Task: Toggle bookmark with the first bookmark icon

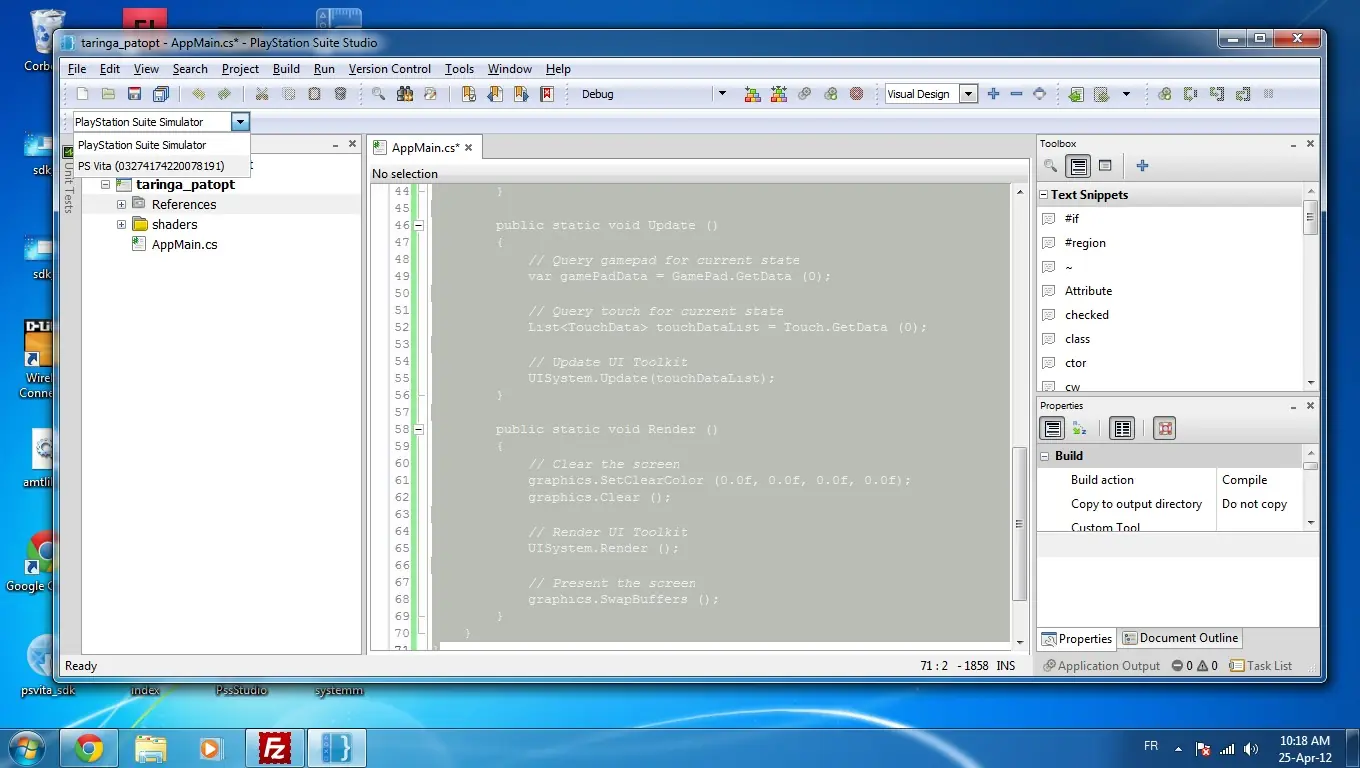Action: pos(468,94)
